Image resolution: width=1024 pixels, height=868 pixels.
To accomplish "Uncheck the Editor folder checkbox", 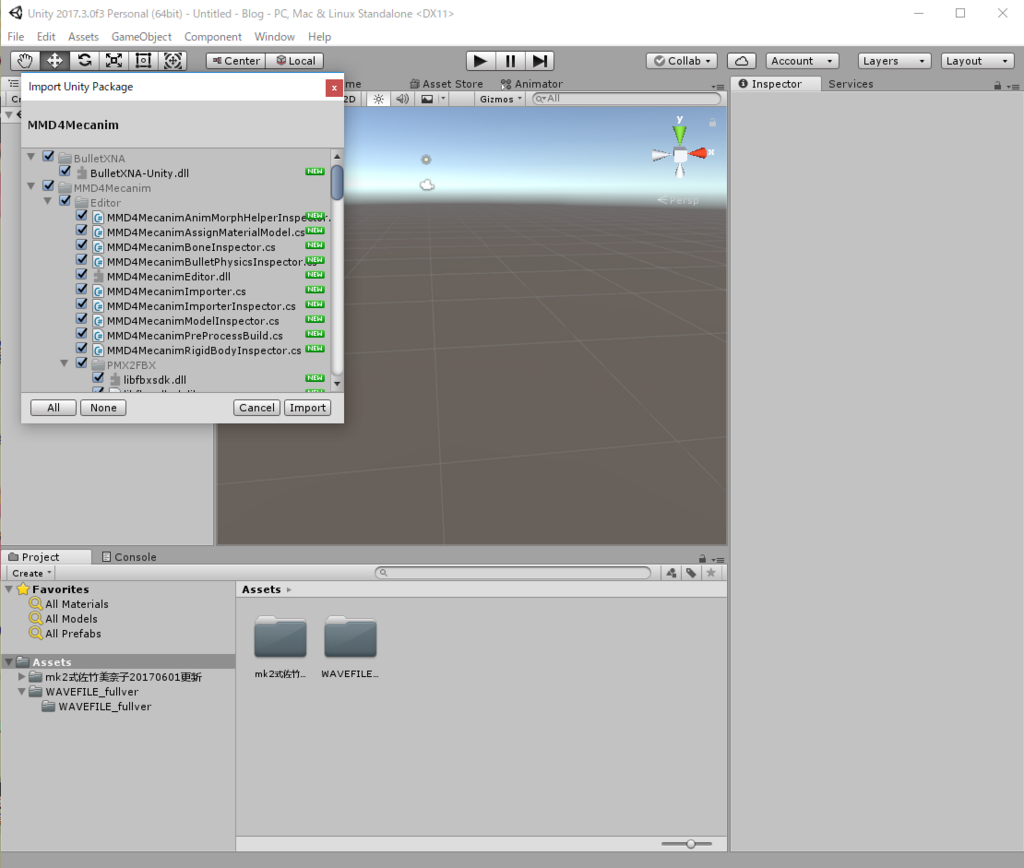I will point(65,201).
